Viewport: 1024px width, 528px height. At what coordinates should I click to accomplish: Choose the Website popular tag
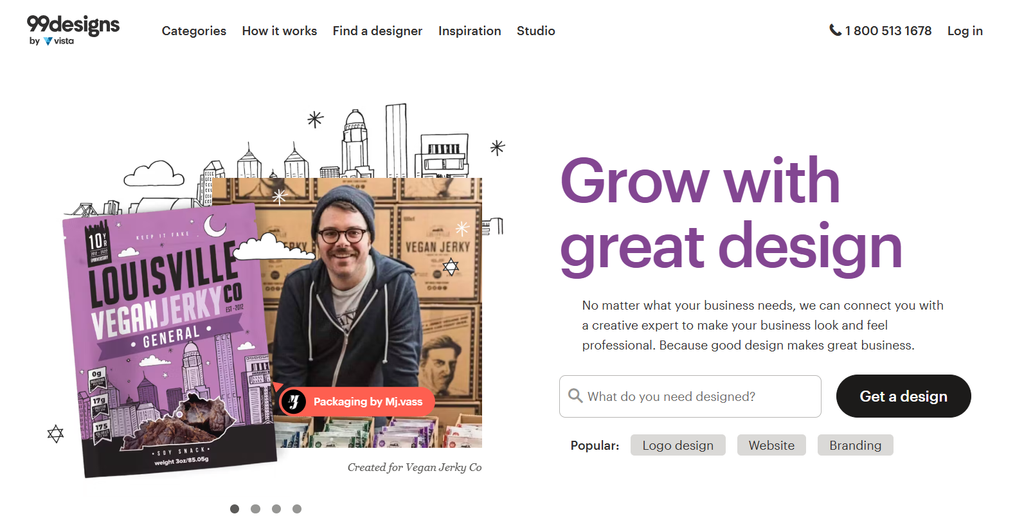tap(771, 446)
